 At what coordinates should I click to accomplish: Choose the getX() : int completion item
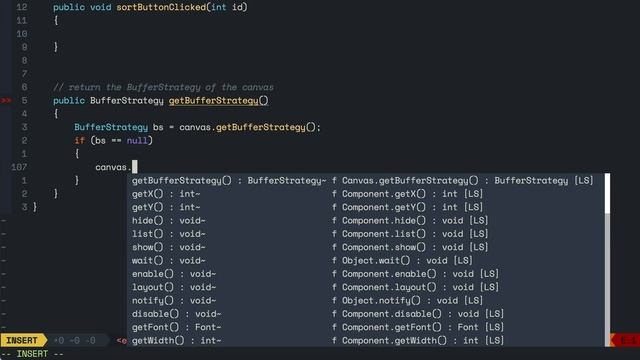click(x=366, y=194)
